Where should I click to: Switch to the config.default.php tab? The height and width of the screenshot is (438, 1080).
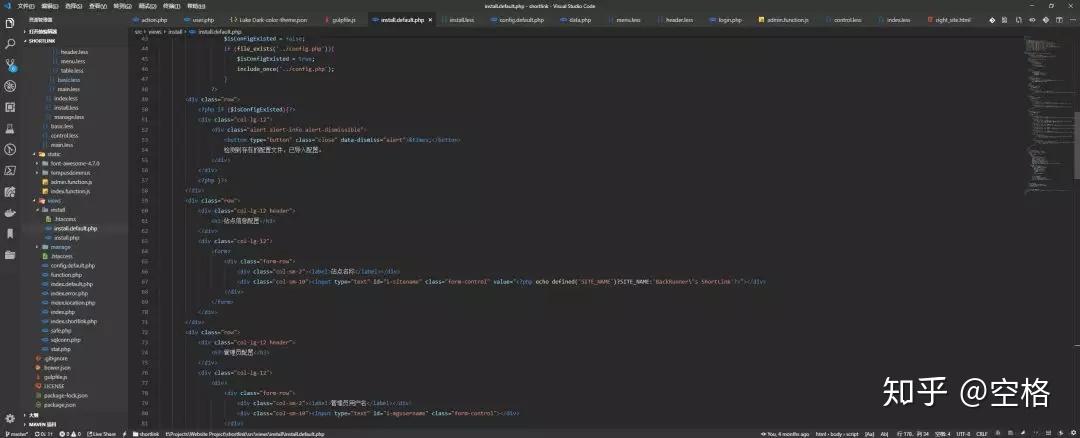(x=517, y=20)
